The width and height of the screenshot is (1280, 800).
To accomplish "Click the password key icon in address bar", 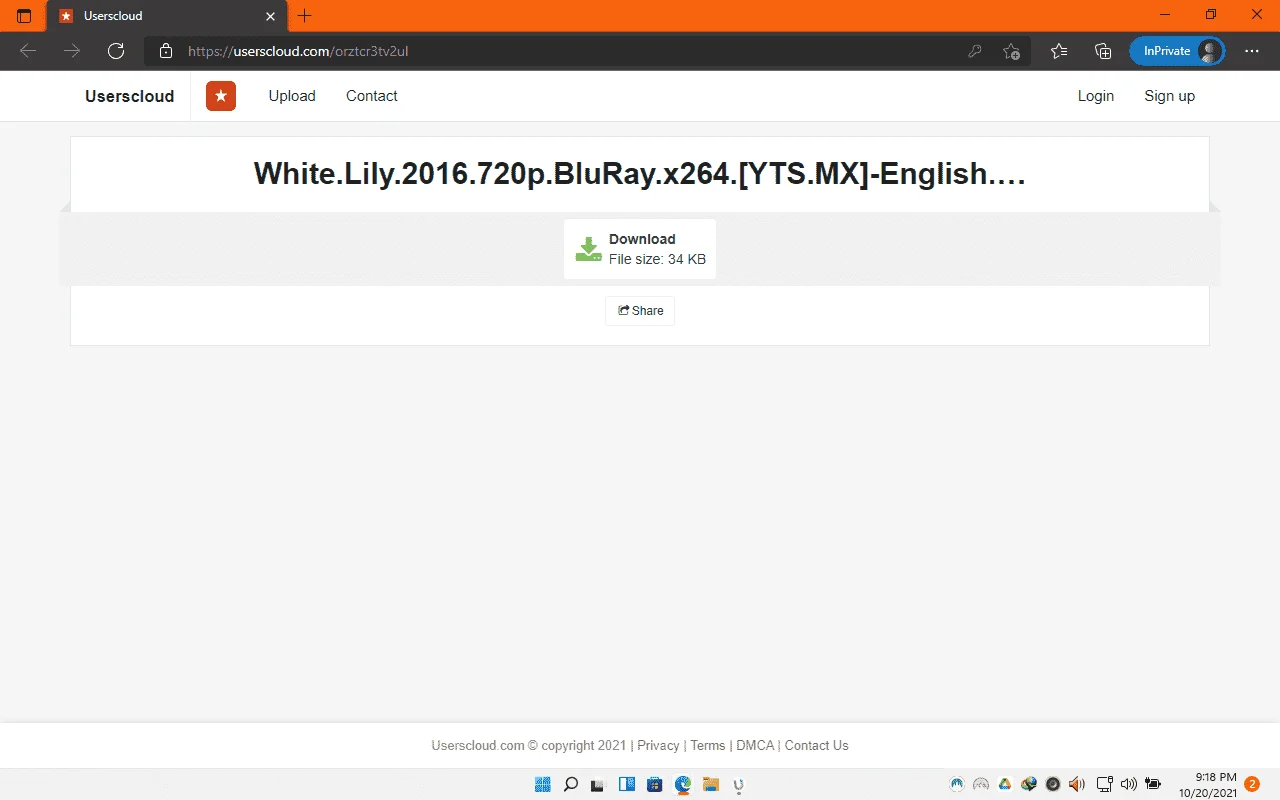I will coord(974,51).
